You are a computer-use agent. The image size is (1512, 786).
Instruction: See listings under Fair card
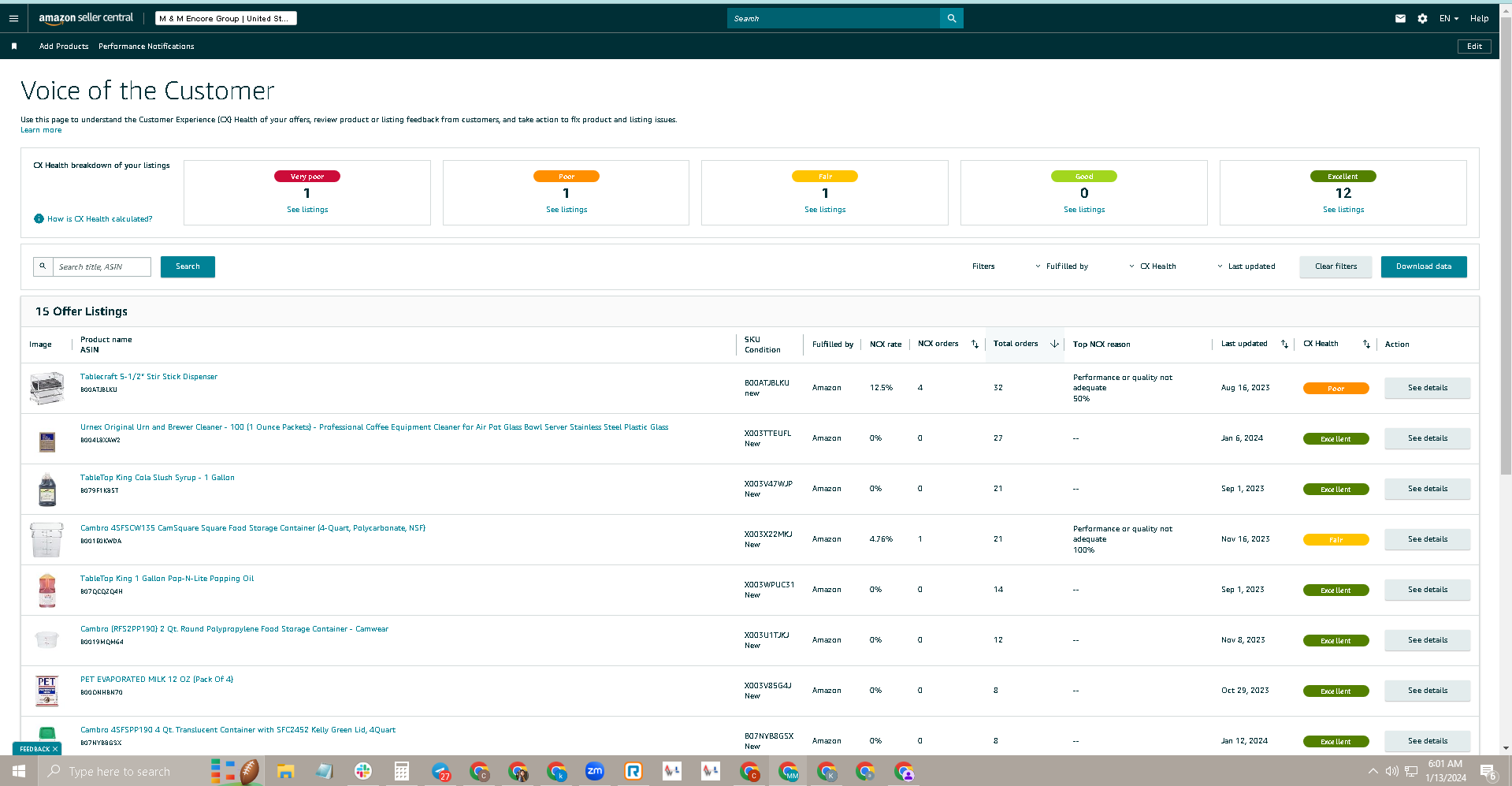[825, 210]
